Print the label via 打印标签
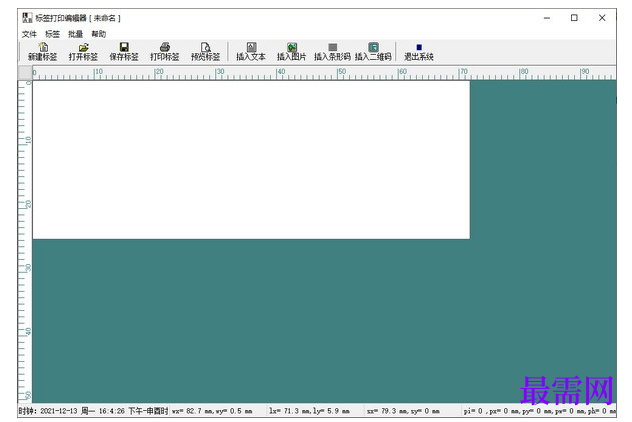The height and width of the screenshot is (422, 632). pyautogui.click(x=165, y=52)
